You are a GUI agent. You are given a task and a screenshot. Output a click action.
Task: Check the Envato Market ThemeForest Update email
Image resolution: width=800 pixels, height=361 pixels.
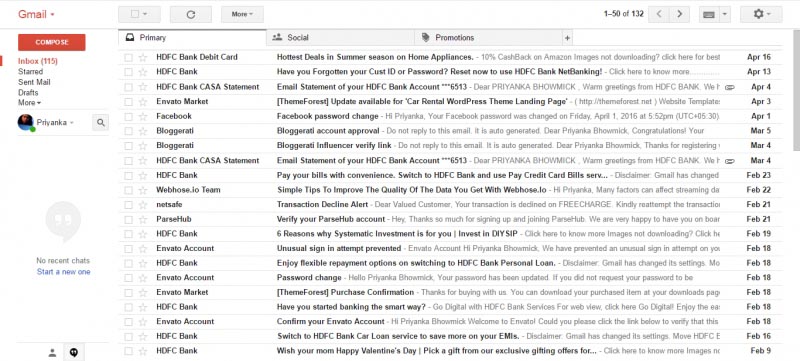[128, 101]
